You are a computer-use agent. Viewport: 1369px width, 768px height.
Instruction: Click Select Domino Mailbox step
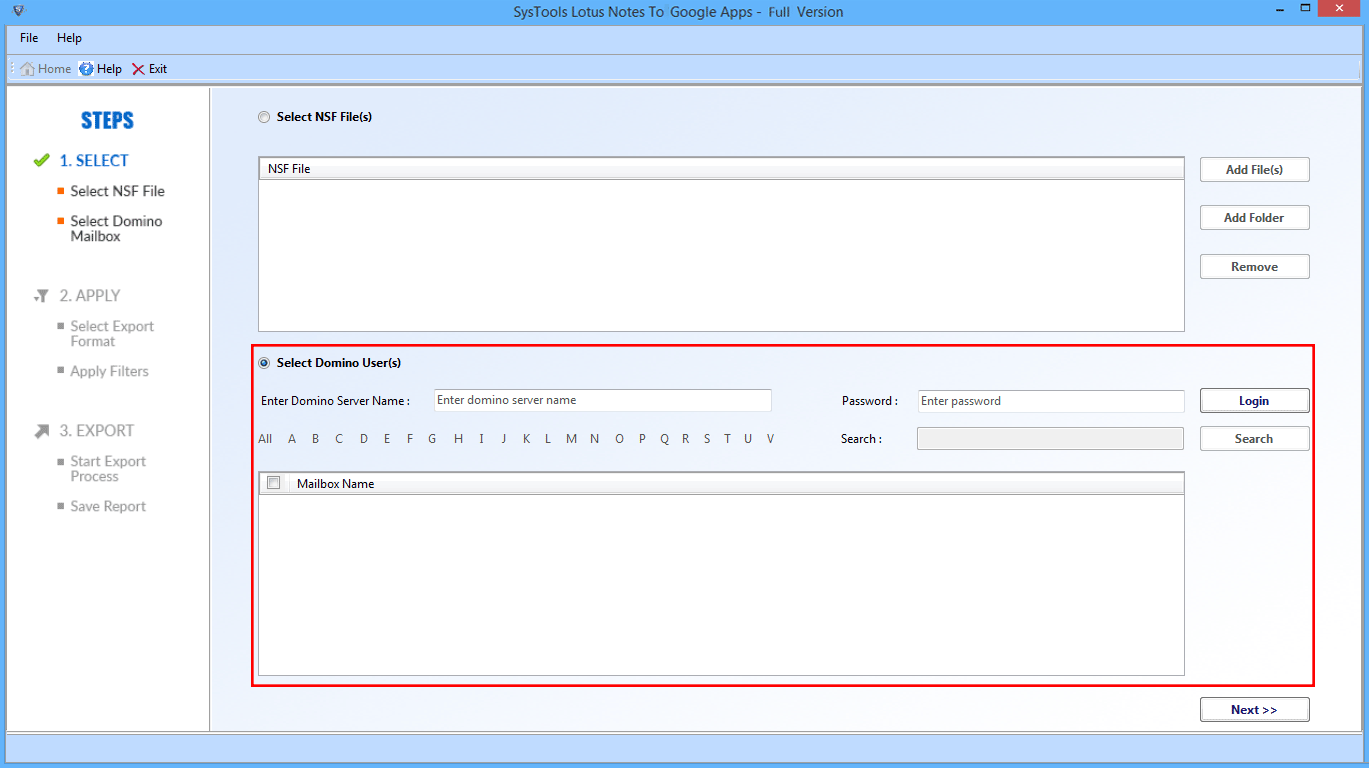(116, 229)
